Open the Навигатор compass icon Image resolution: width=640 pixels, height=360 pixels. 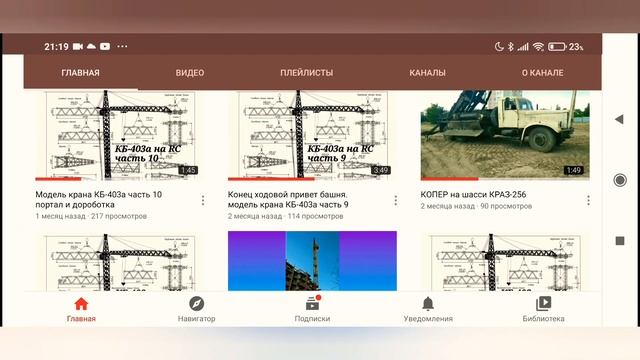point(196,304)
